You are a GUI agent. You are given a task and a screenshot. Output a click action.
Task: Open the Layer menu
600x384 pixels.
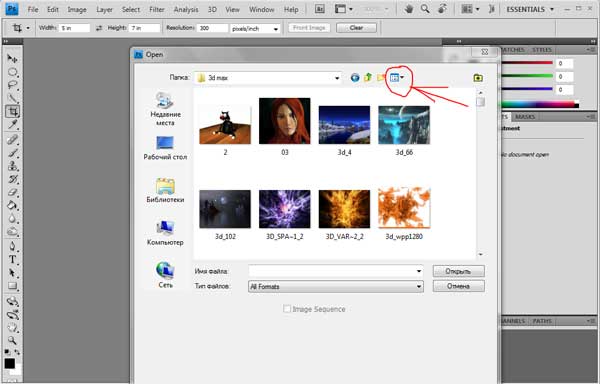pyautogui.click(x=104, y=10)
